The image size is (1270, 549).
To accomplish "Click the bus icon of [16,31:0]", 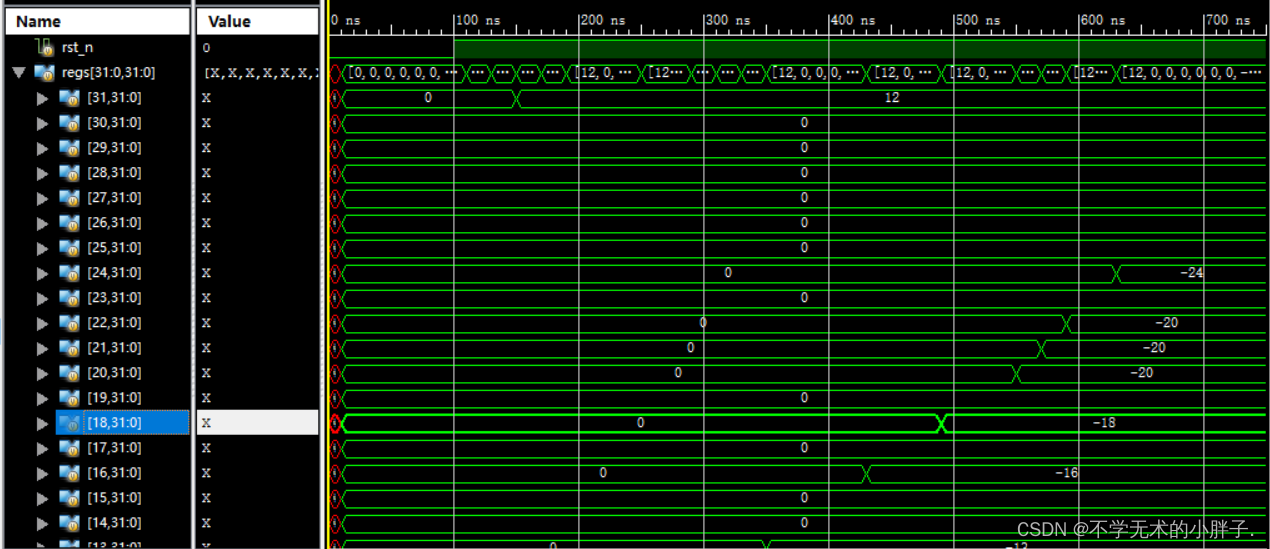I will (x=68, y=472).
